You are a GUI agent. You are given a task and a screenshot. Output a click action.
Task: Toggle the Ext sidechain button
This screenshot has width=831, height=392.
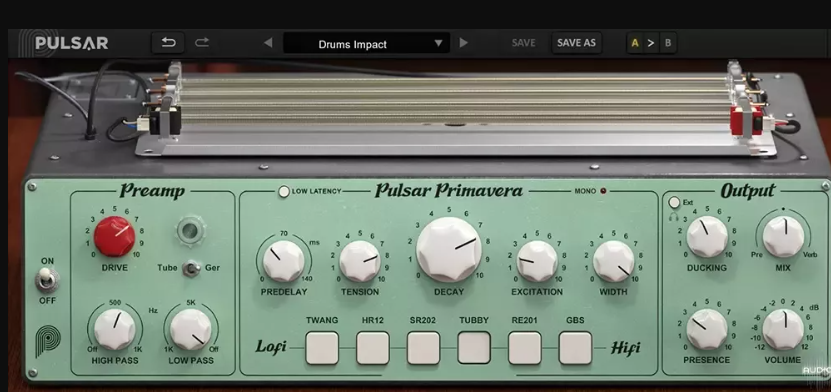(x=674, y=202)
